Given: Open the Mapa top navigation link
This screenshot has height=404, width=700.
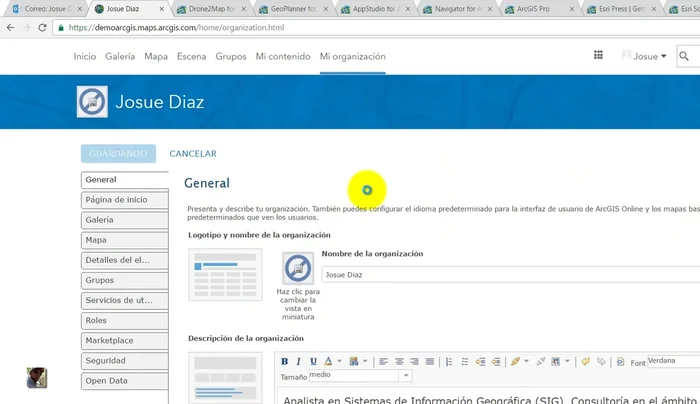Looking at the screenshot, I should (x=156, y=56).
